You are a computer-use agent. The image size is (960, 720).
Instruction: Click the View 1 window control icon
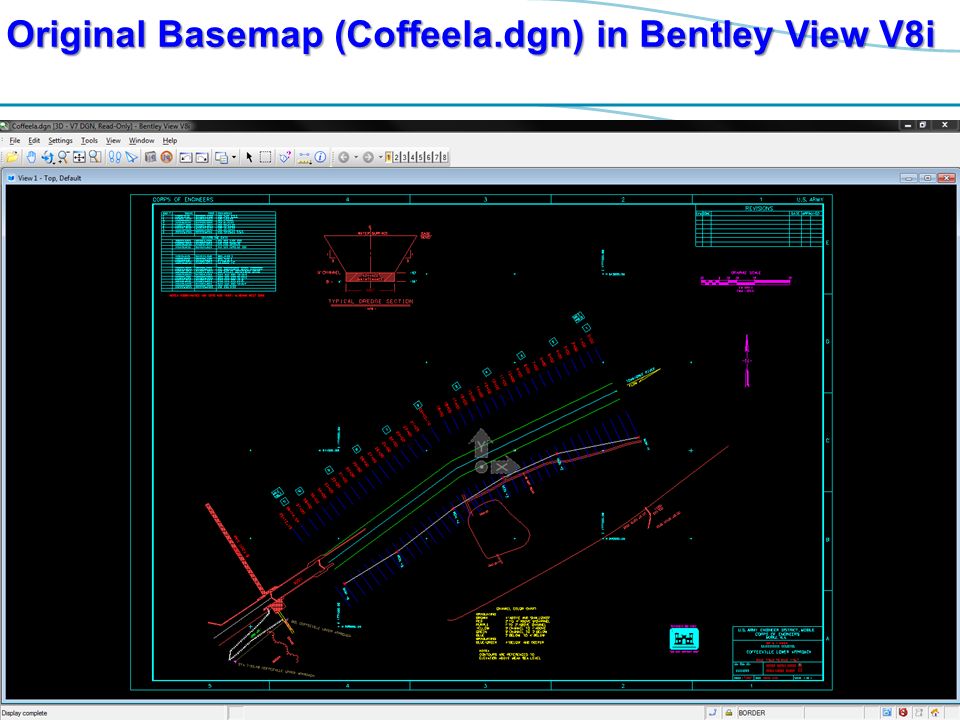tap(10, 178)
